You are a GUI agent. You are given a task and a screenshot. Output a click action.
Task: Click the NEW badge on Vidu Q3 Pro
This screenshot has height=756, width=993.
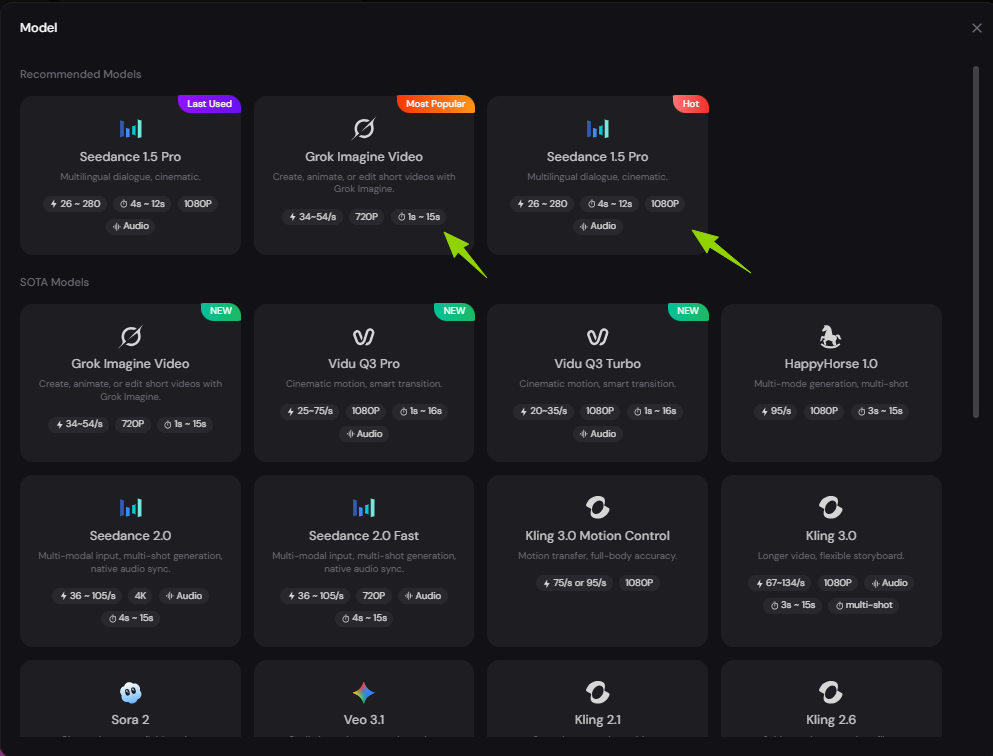click(x=454, y=311)
